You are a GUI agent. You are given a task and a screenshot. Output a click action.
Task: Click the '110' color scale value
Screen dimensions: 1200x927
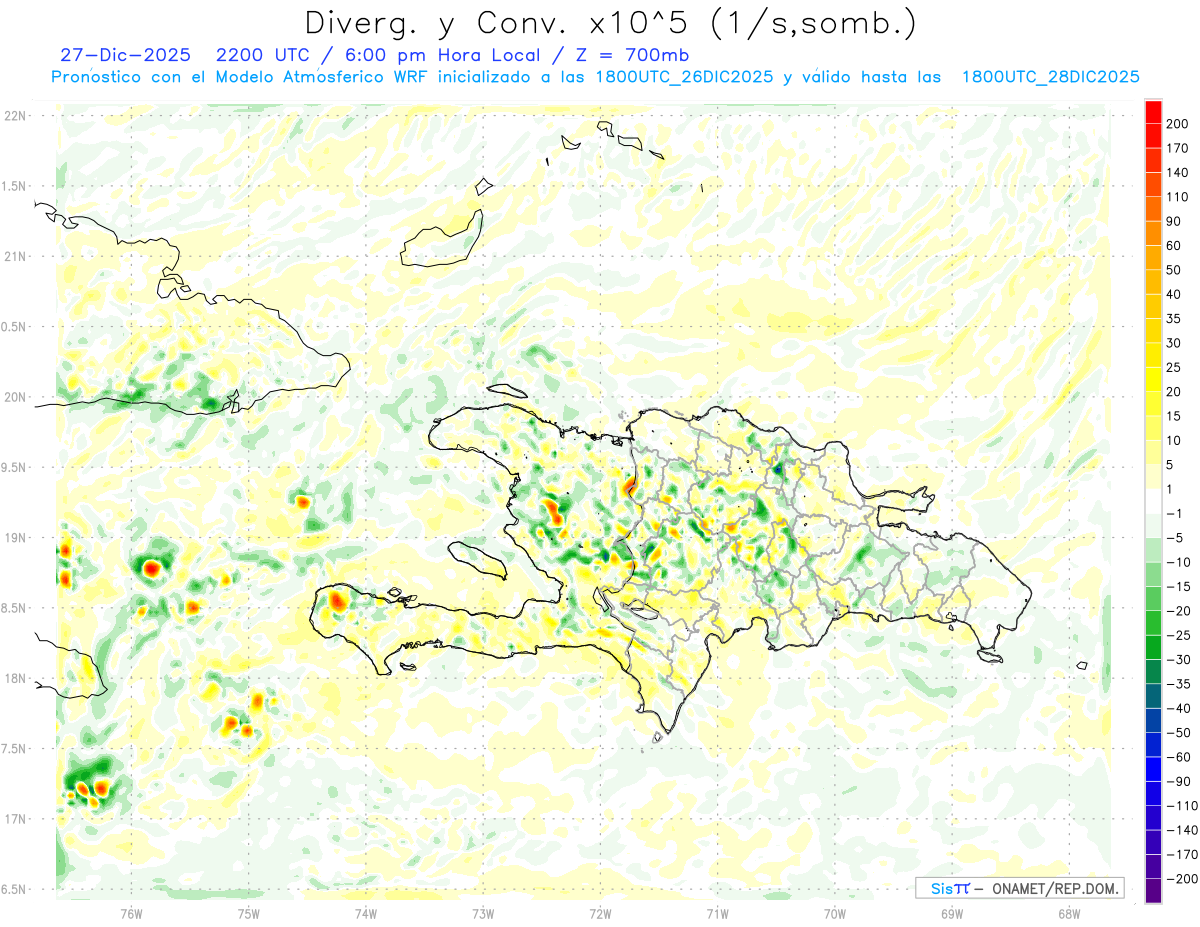(1177, 197)
